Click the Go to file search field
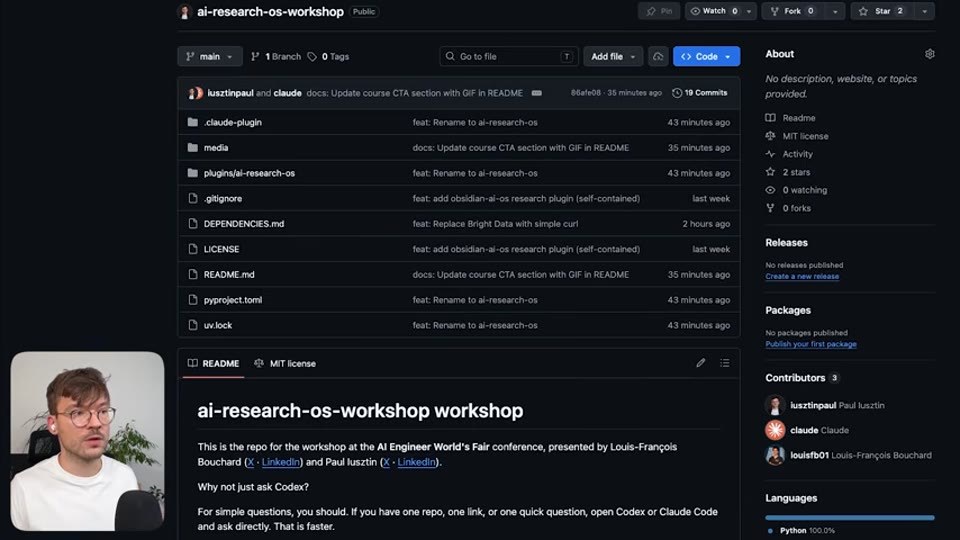 point(509,56)
